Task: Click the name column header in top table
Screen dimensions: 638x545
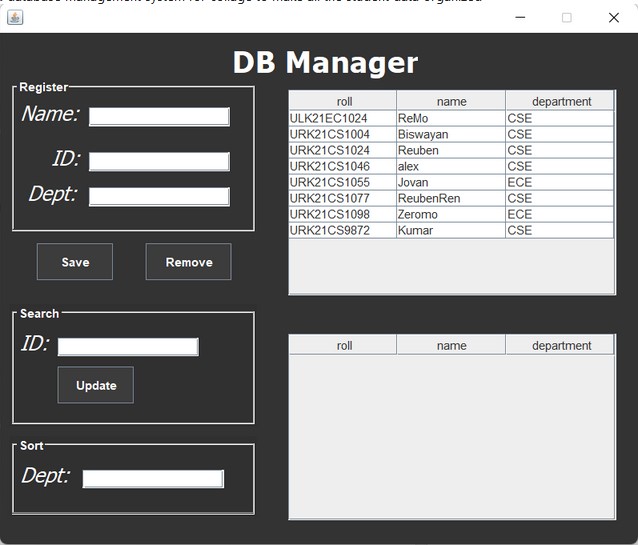Action: [451, 101]
